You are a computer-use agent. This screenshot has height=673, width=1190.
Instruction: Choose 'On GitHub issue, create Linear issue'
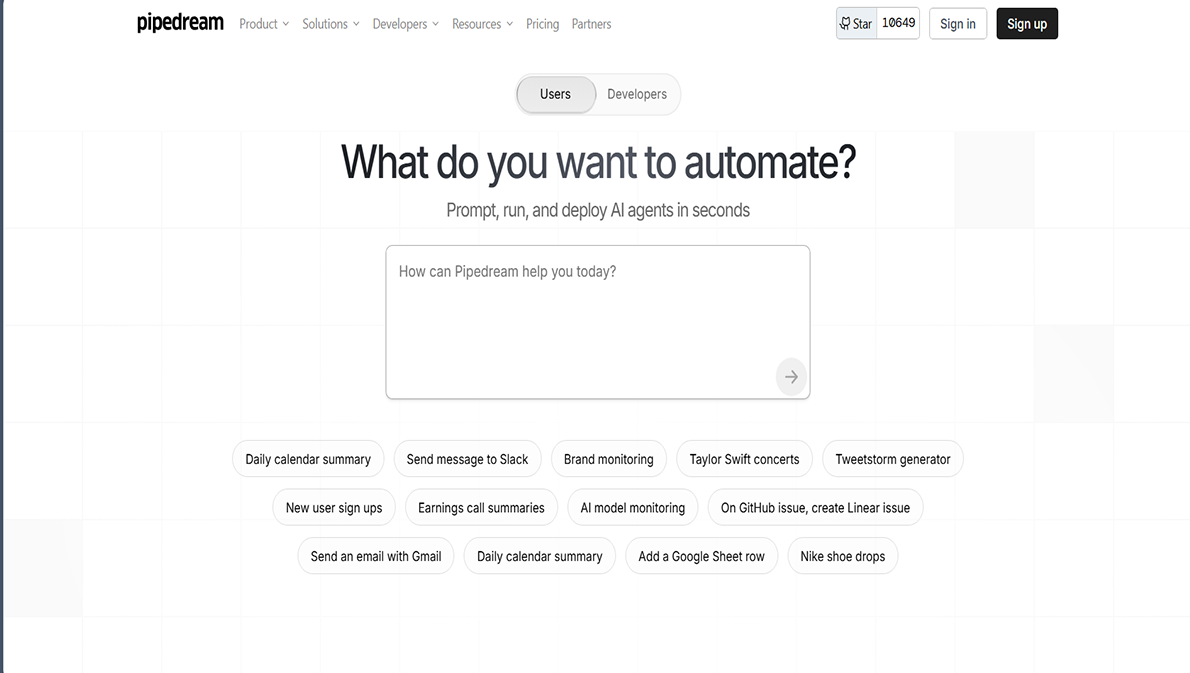(815, 508)
